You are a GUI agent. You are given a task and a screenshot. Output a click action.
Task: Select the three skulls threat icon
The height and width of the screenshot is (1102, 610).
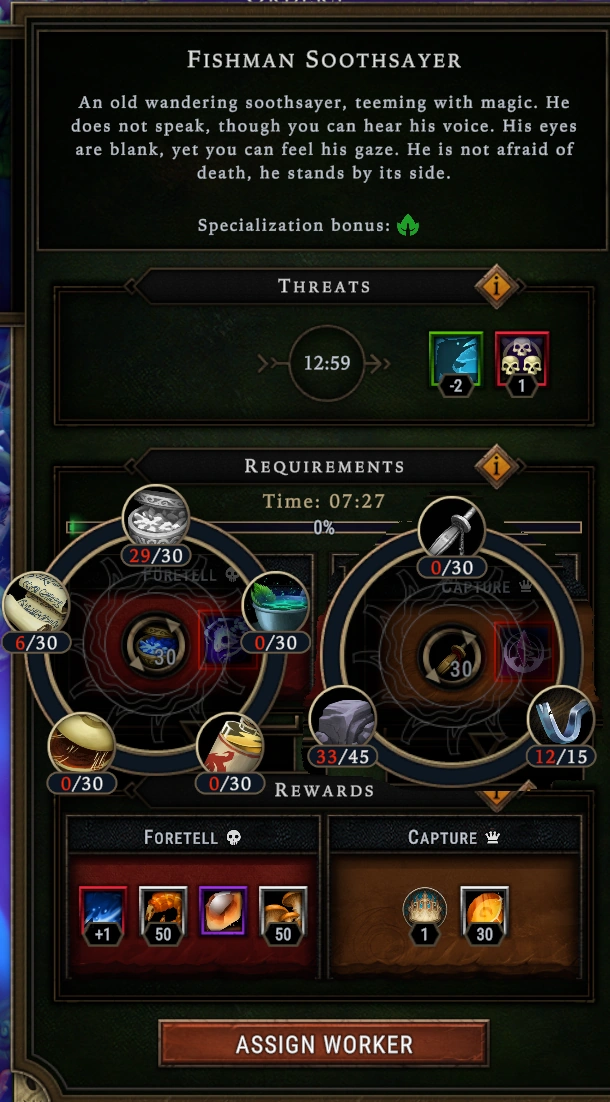coord(521,360)
